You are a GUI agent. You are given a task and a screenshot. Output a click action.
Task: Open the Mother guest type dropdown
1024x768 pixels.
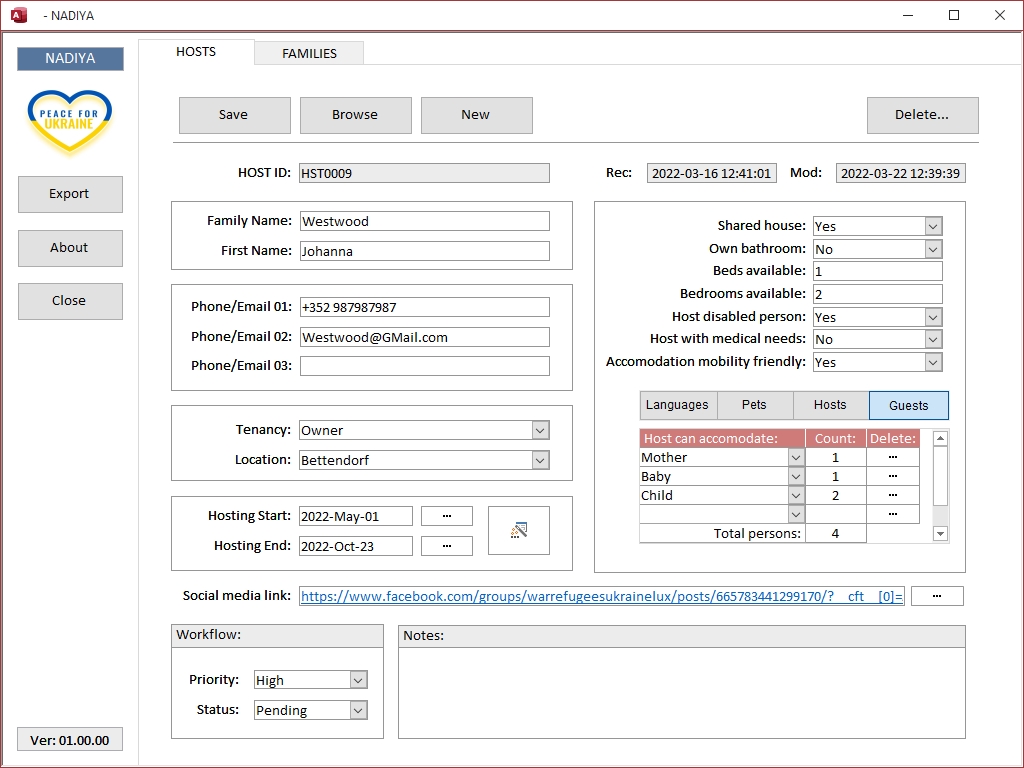795,457
